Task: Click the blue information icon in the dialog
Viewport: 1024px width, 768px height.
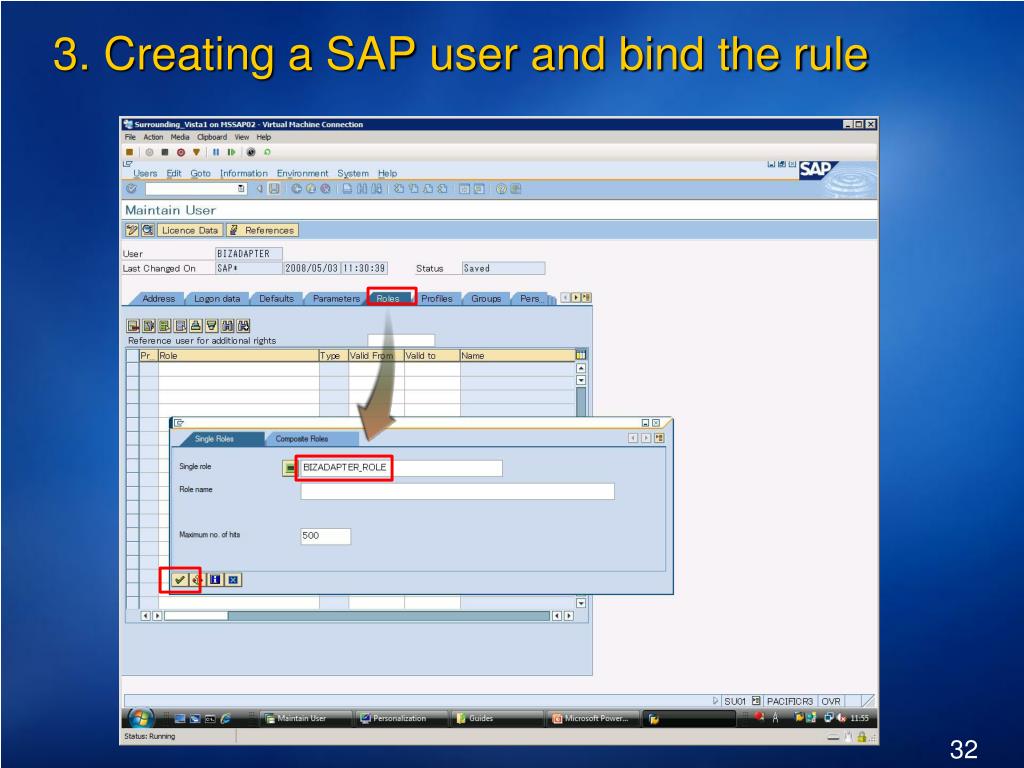Action: (x=216, y=580)
